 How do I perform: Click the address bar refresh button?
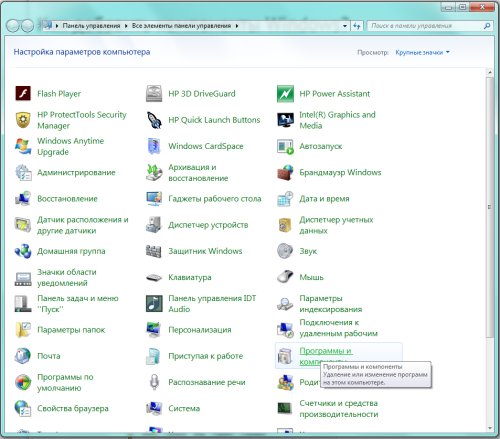[357, 26]
